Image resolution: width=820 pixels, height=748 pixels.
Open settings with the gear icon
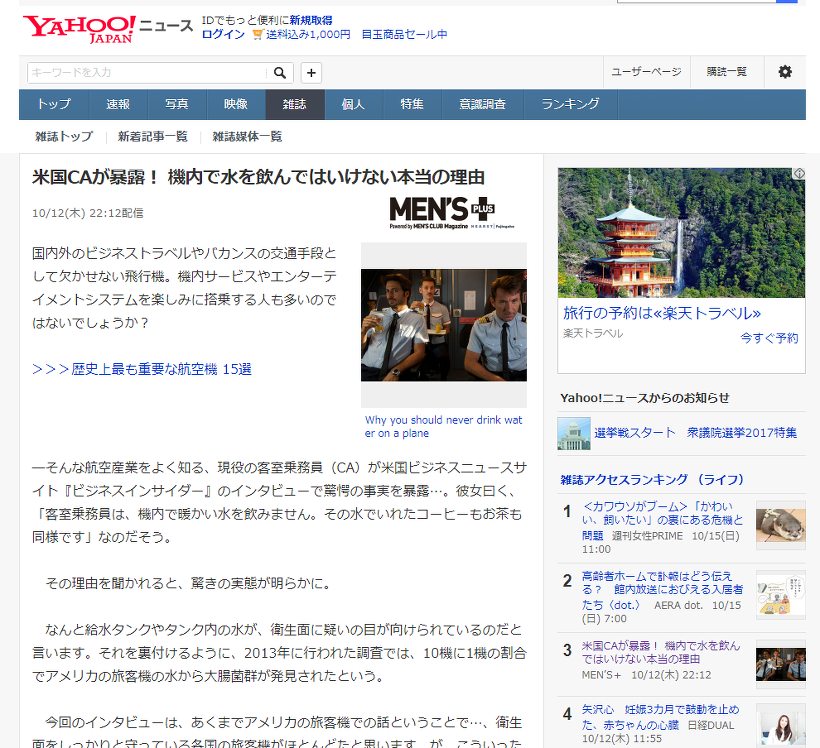pyautogui.click(x=785, y=72)
